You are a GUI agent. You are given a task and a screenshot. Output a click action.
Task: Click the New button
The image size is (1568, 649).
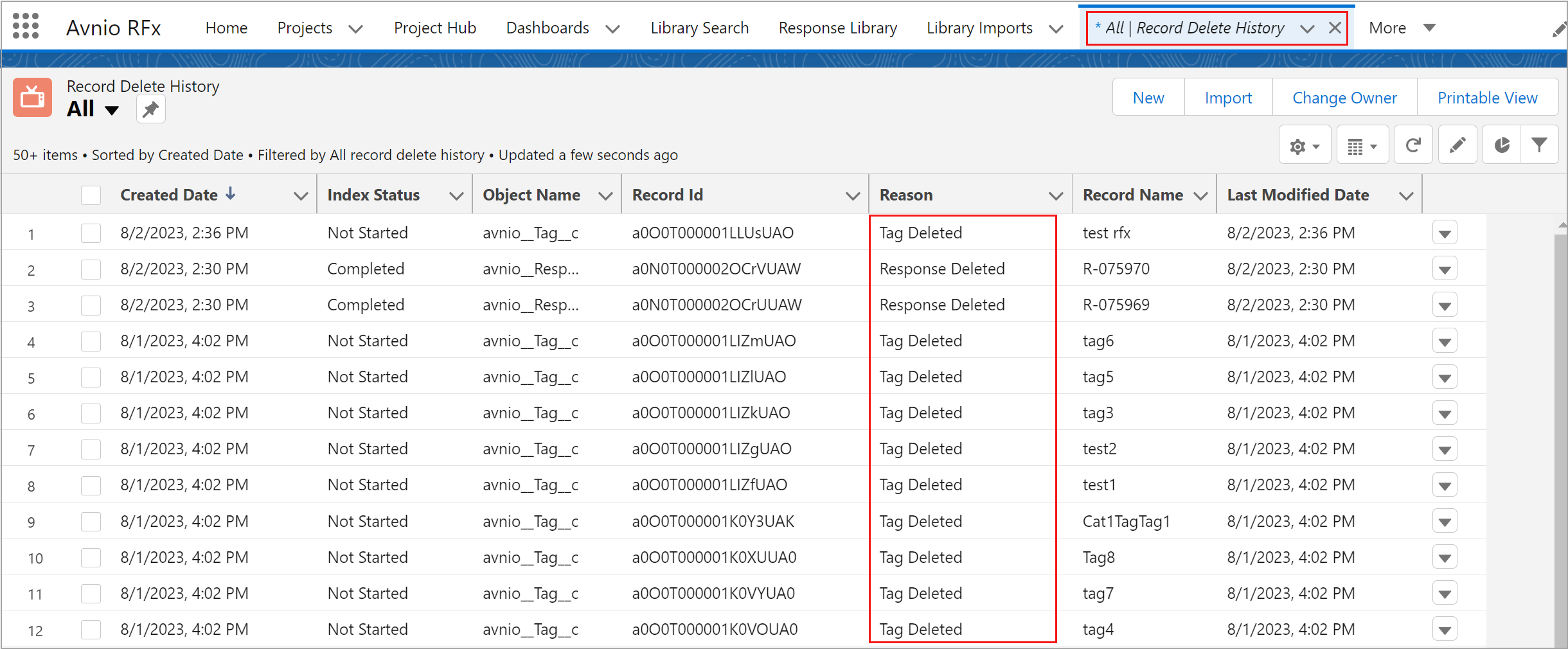(1148, 98)
